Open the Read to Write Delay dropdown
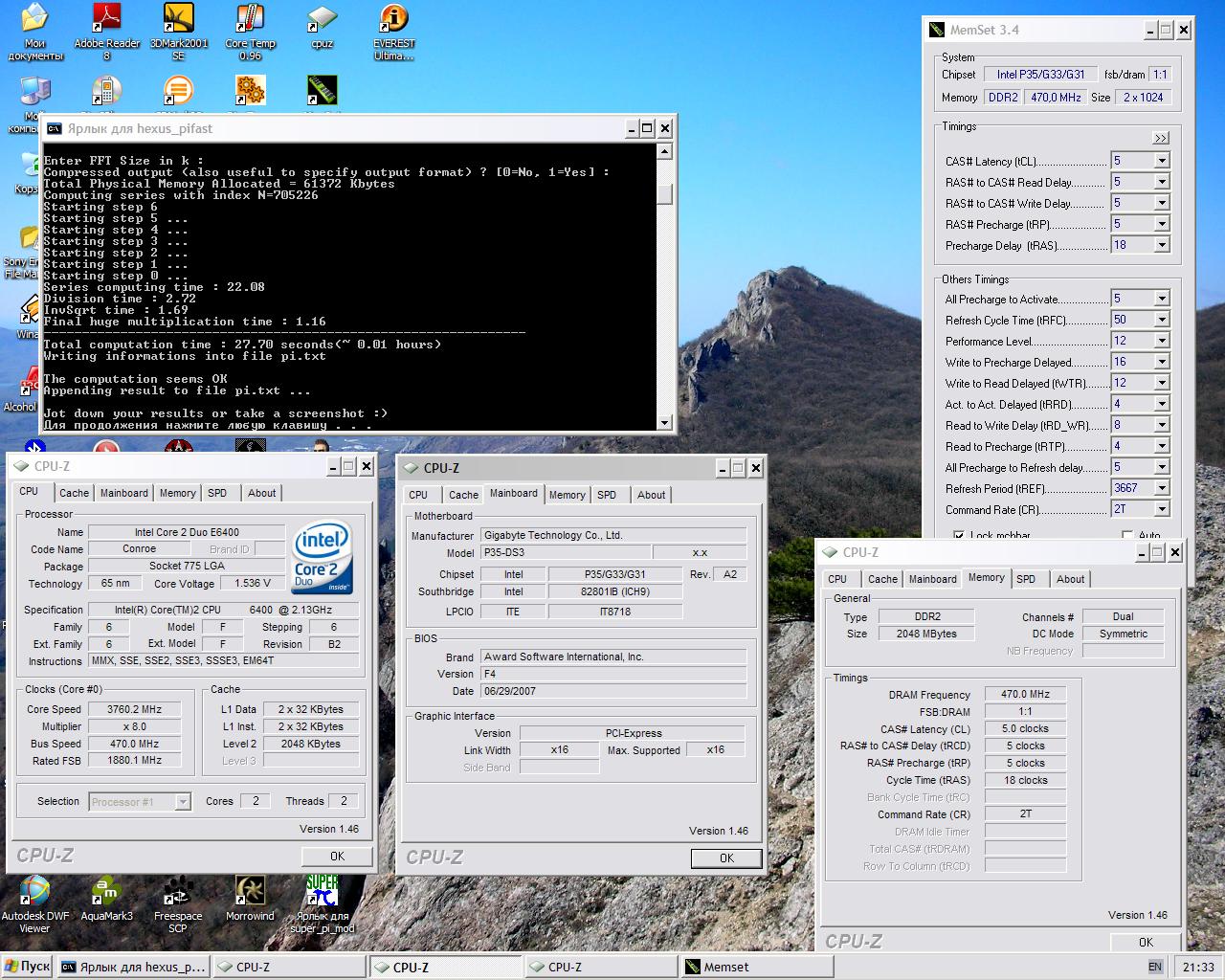 1161,425
